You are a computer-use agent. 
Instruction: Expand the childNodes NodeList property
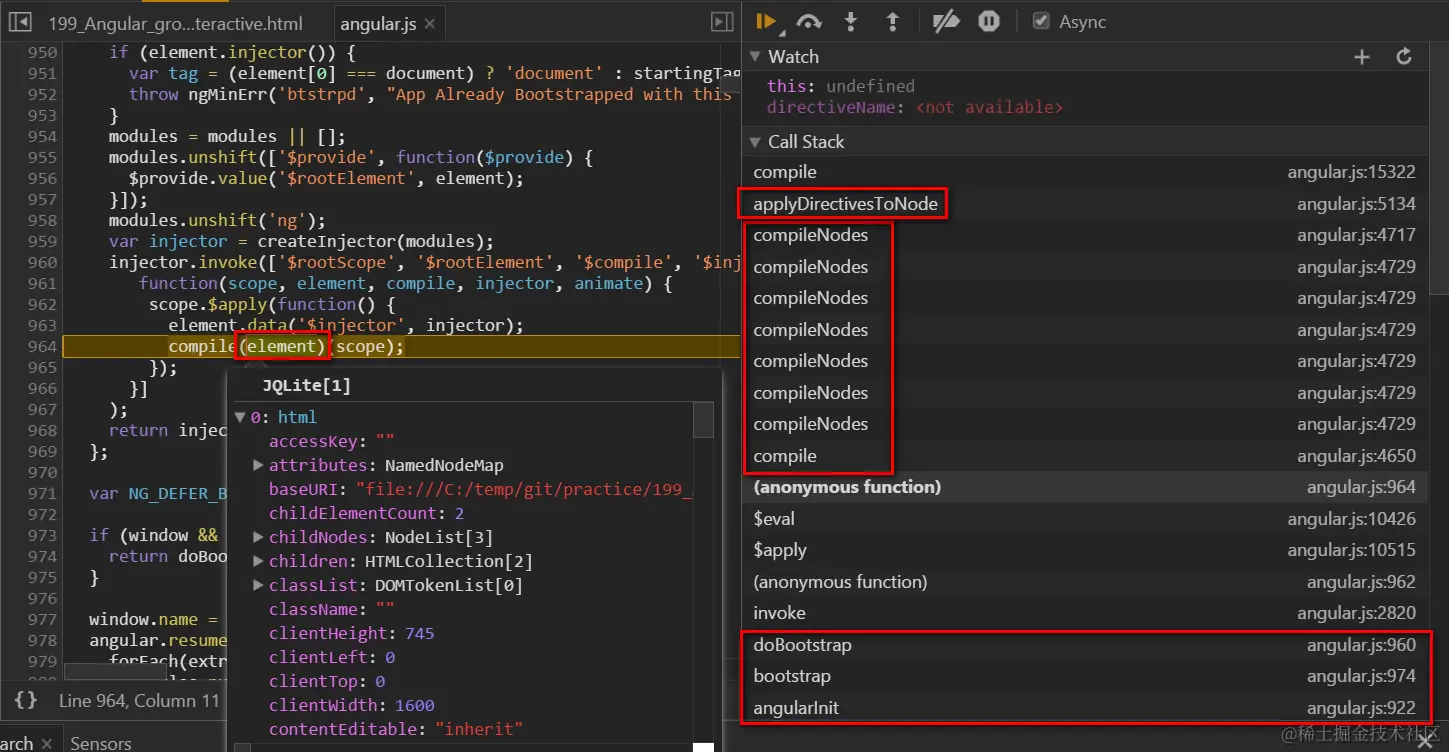pos(258,537)
